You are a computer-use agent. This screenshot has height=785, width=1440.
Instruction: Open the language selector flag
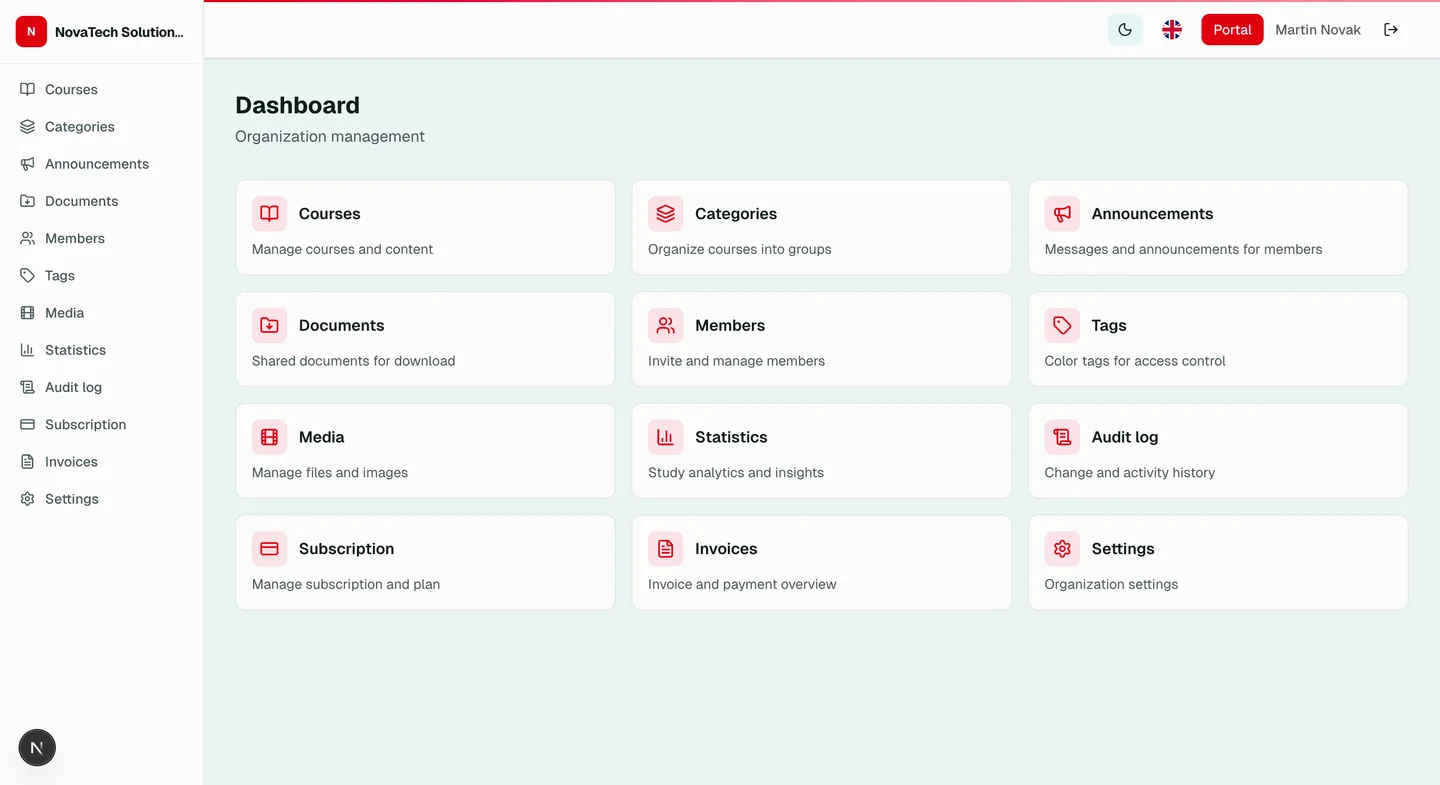pos(1171,29)
